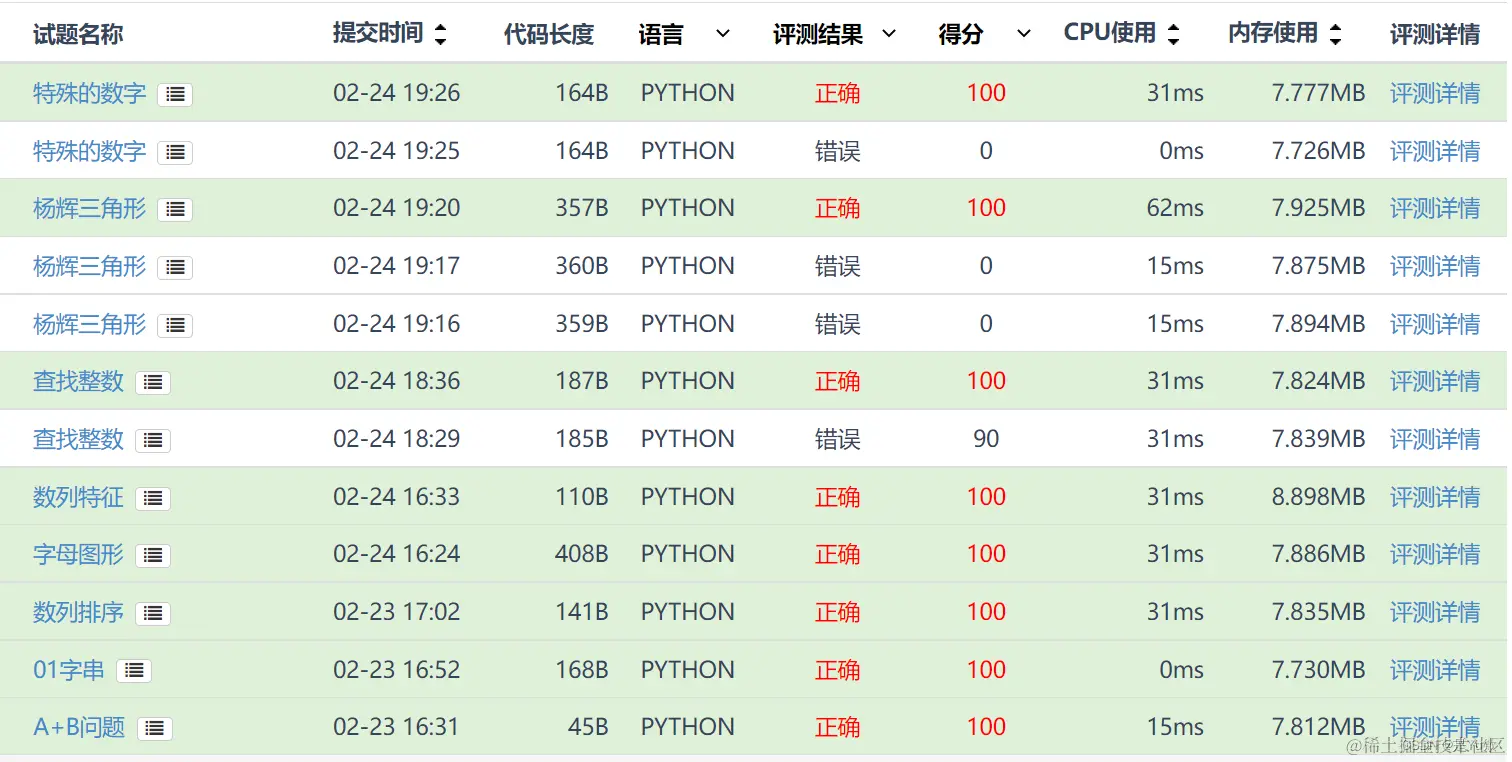View 评测详情 for 杨辉三角形 at 19:17
Viewport: 1512px width, 762px height.
1435,267
